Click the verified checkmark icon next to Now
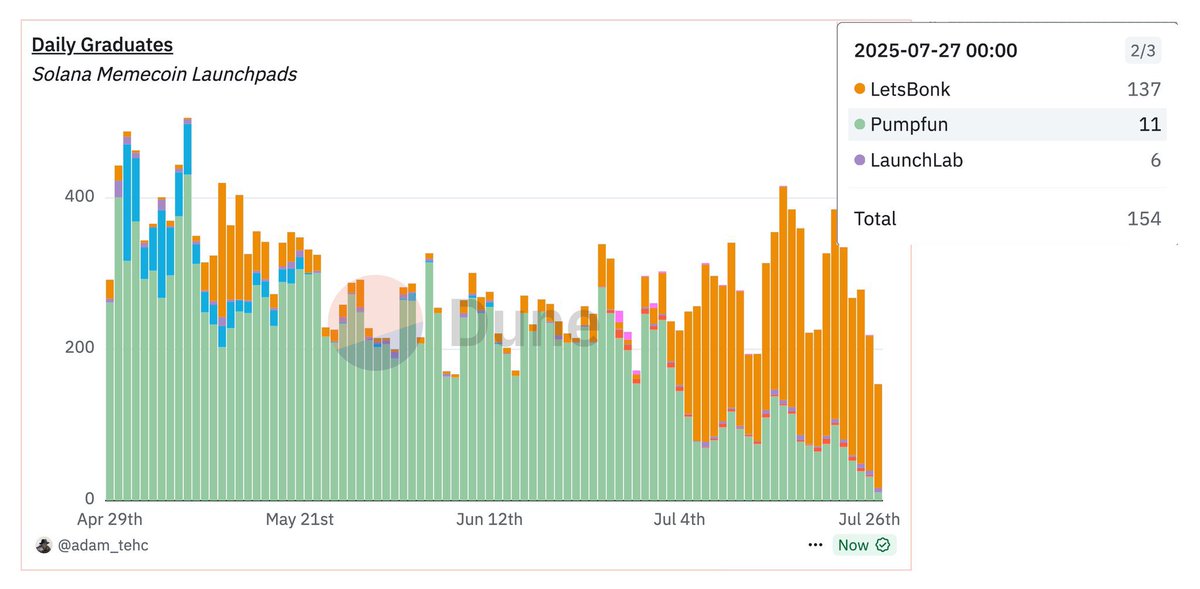1200x589 pixels. click(882, 545)
